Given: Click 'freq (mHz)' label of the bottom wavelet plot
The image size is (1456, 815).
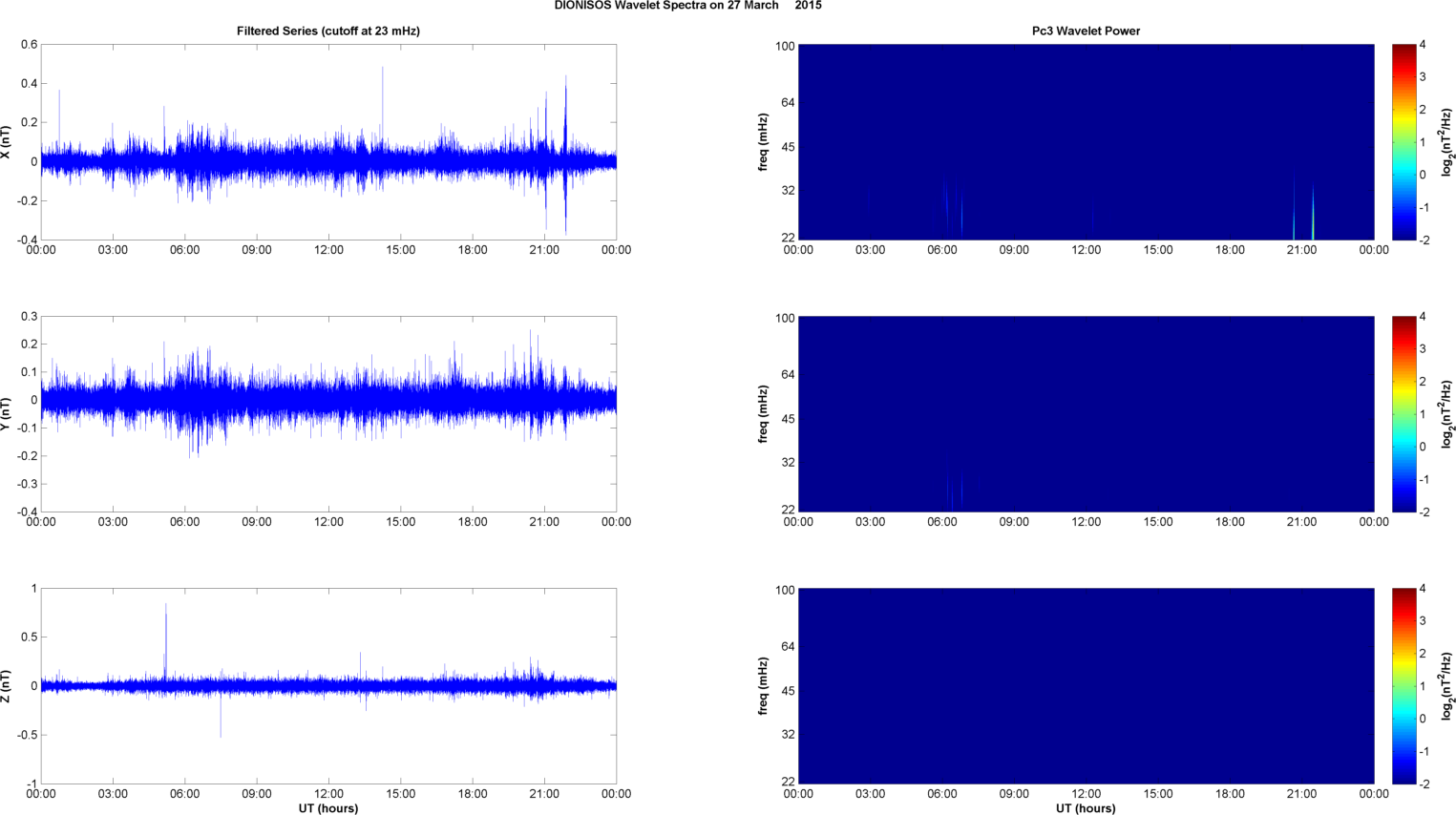Looking at the screenshot, I should tap(764, 686).
